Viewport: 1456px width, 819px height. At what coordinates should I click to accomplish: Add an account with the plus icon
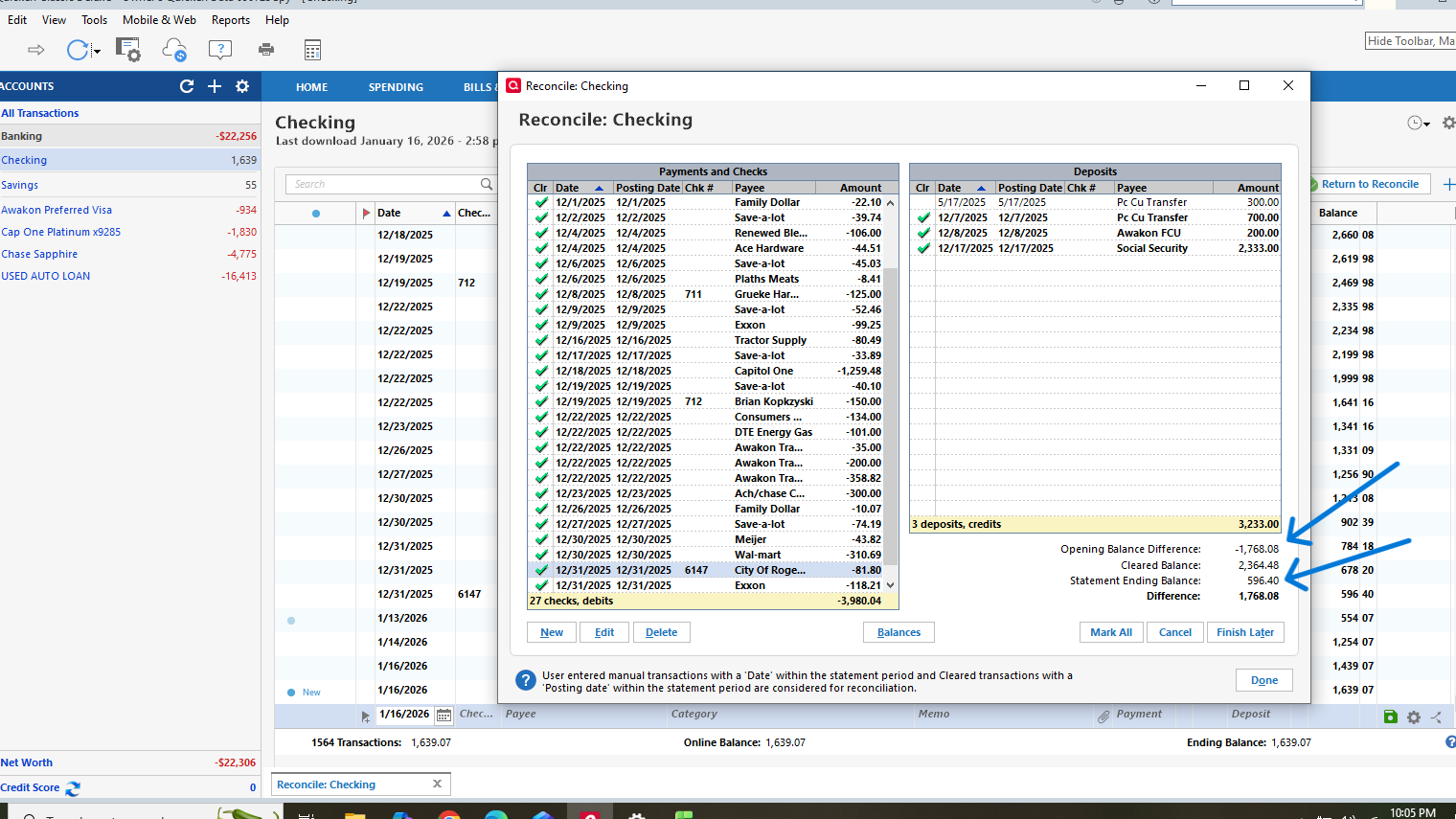(x=215, y=86)
